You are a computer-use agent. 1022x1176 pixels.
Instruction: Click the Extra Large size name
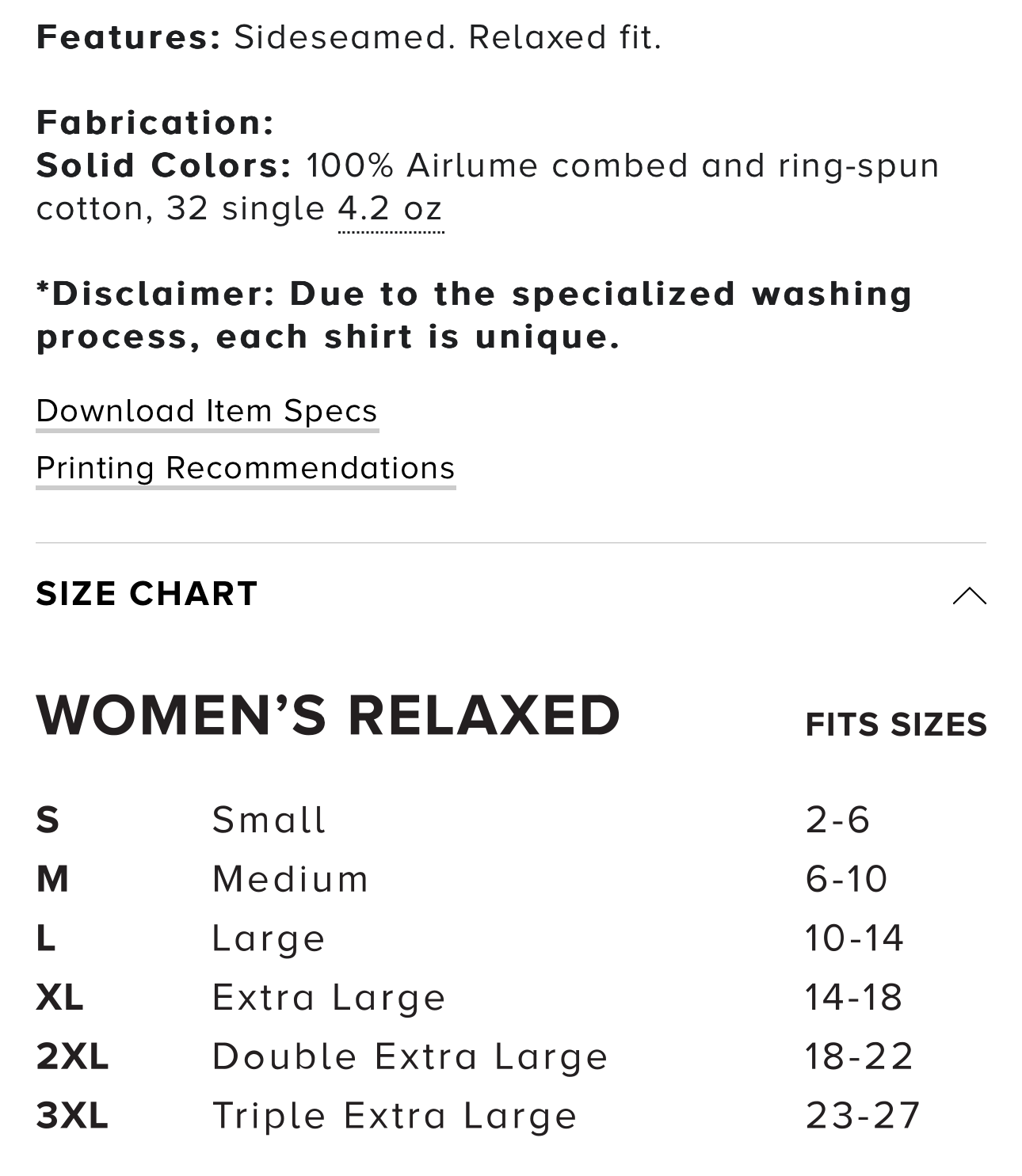[x=329, y=997]
